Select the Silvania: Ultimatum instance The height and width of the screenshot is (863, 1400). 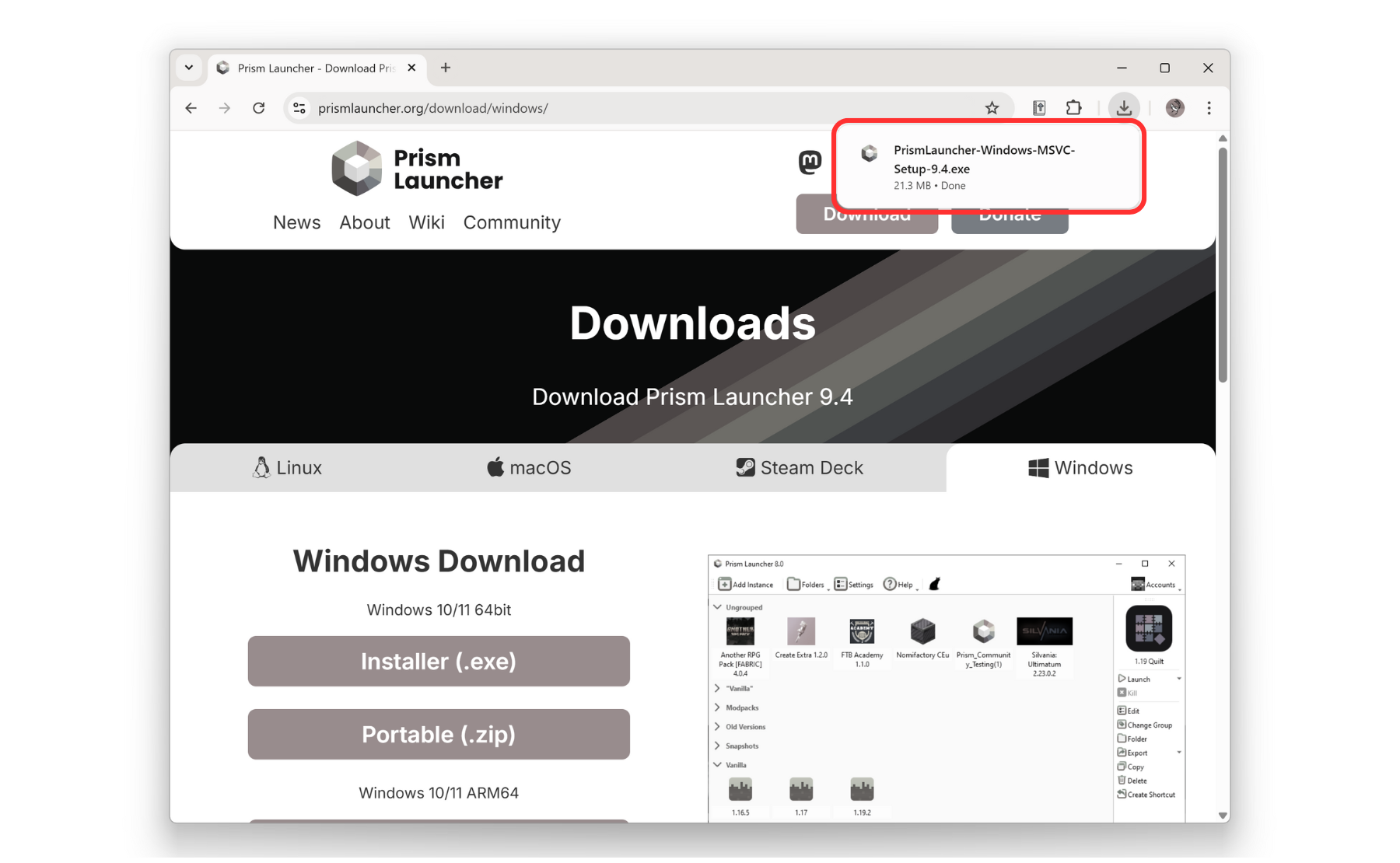1044,647
